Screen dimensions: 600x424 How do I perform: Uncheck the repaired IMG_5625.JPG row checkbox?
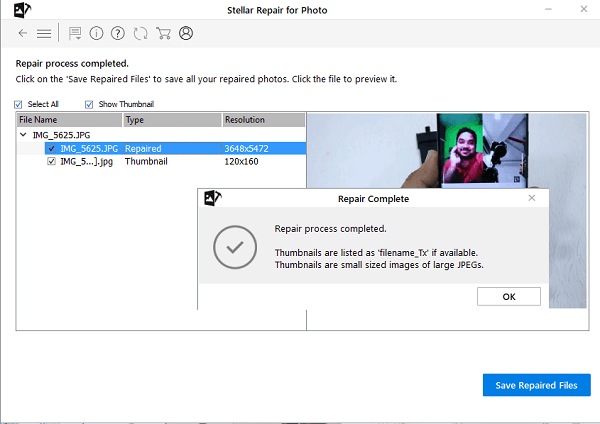pyautogui.click(x=51, y=148)
